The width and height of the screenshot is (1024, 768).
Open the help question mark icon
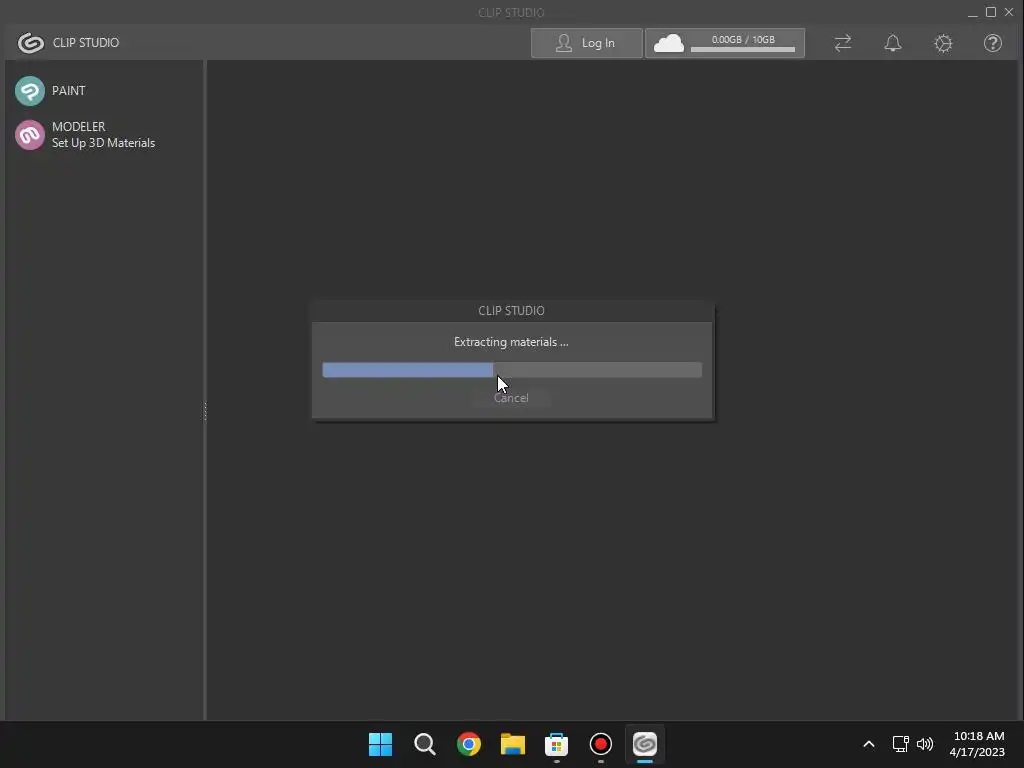tap(993, 43)
